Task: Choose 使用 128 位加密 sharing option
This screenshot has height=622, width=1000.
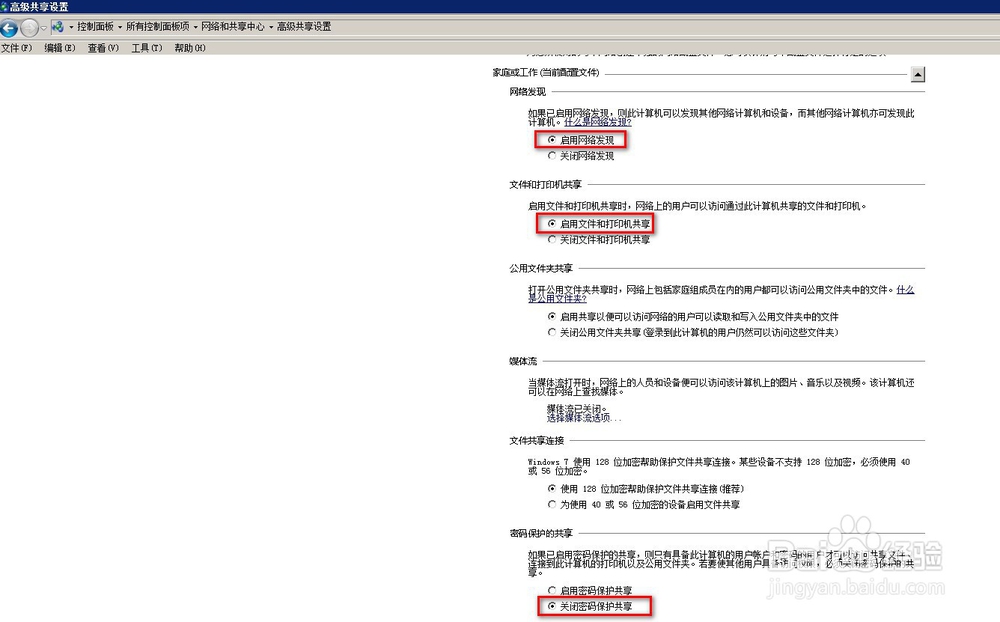Action: (553, 489)
